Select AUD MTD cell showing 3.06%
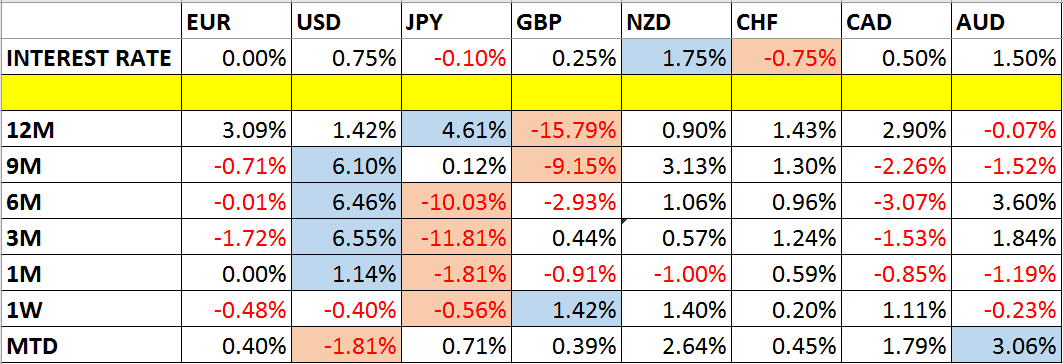 pyautogui.click(x=1007, y=345)
